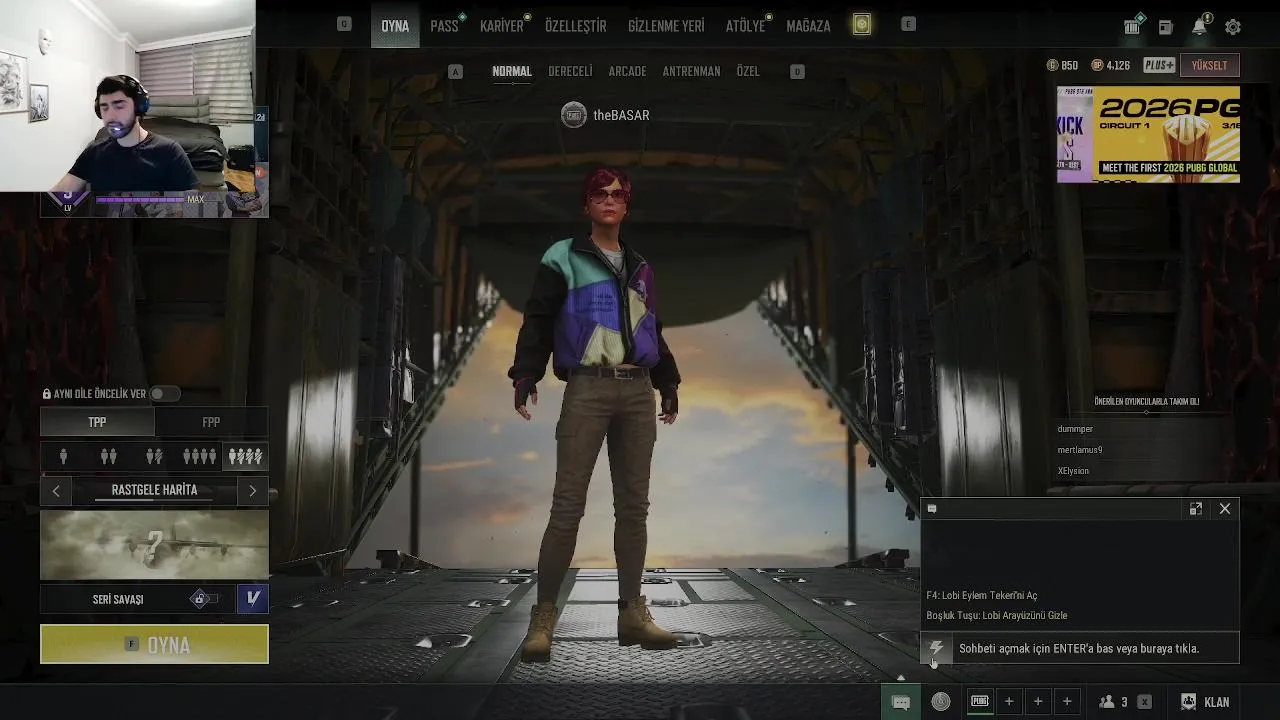Invite suggested player mertlamus9
Viewport: 1280px width, 720px height.
1080,450
